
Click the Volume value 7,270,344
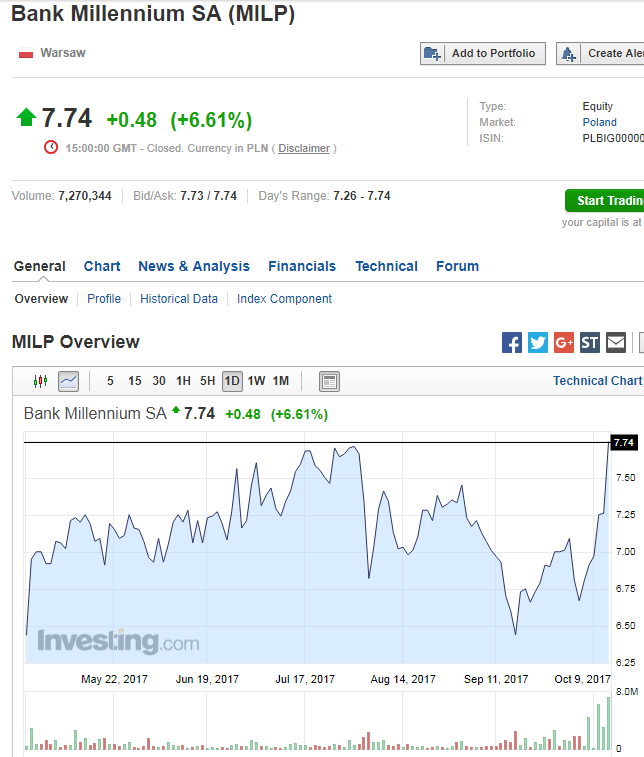(x=85, y=196)
